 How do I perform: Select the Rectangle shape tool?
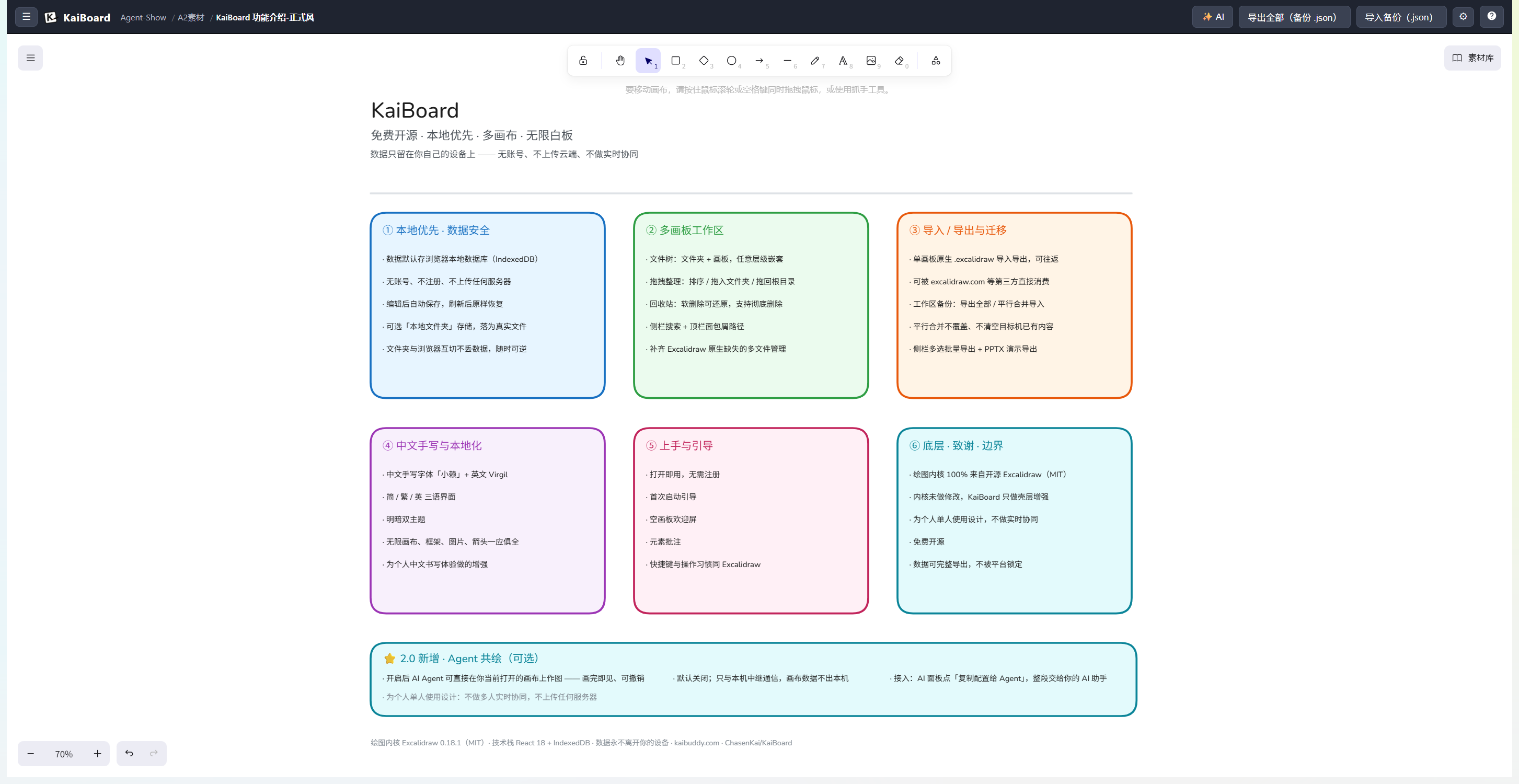tap(676, 61)
